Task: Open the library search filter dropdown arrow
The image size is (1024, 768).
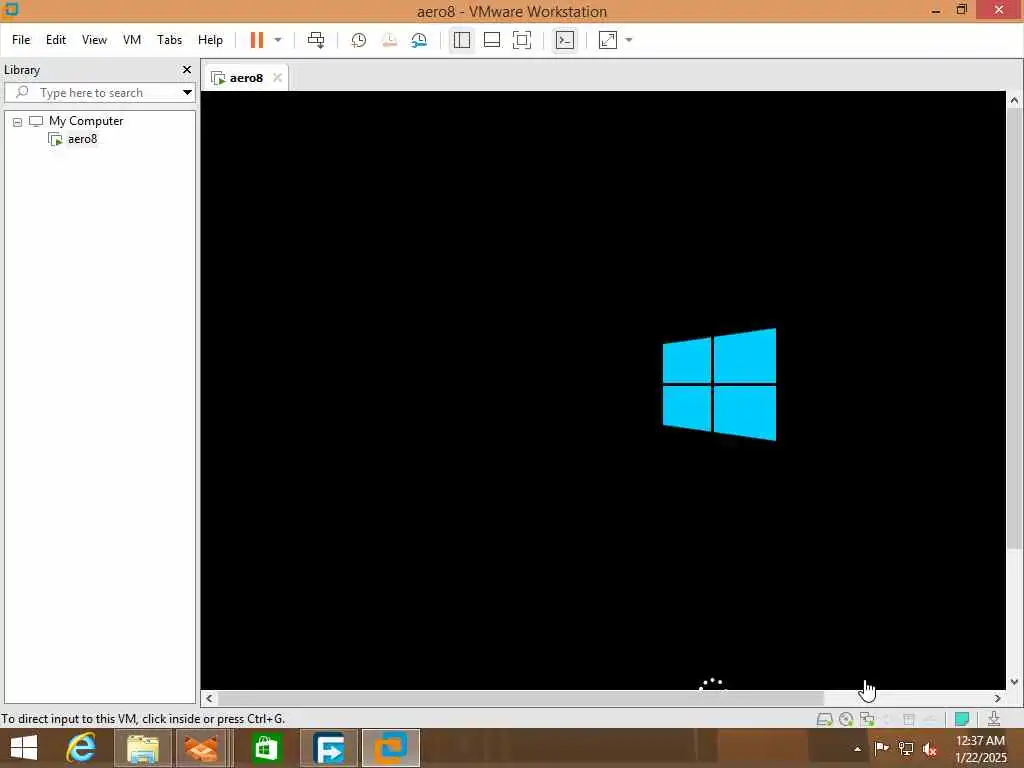Action: (187, 92)
